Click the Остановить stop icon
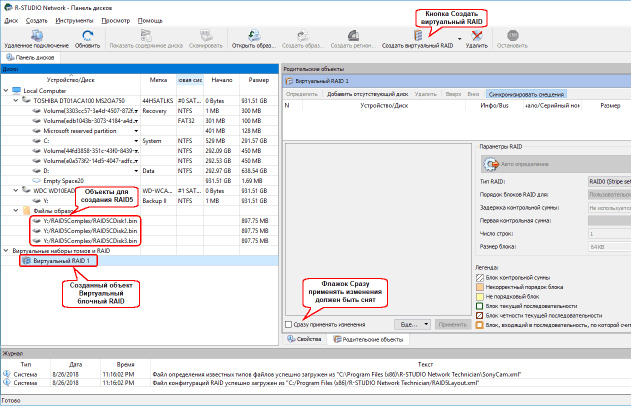The height and width of the screenshot is (417, 631). click(512, 35)
